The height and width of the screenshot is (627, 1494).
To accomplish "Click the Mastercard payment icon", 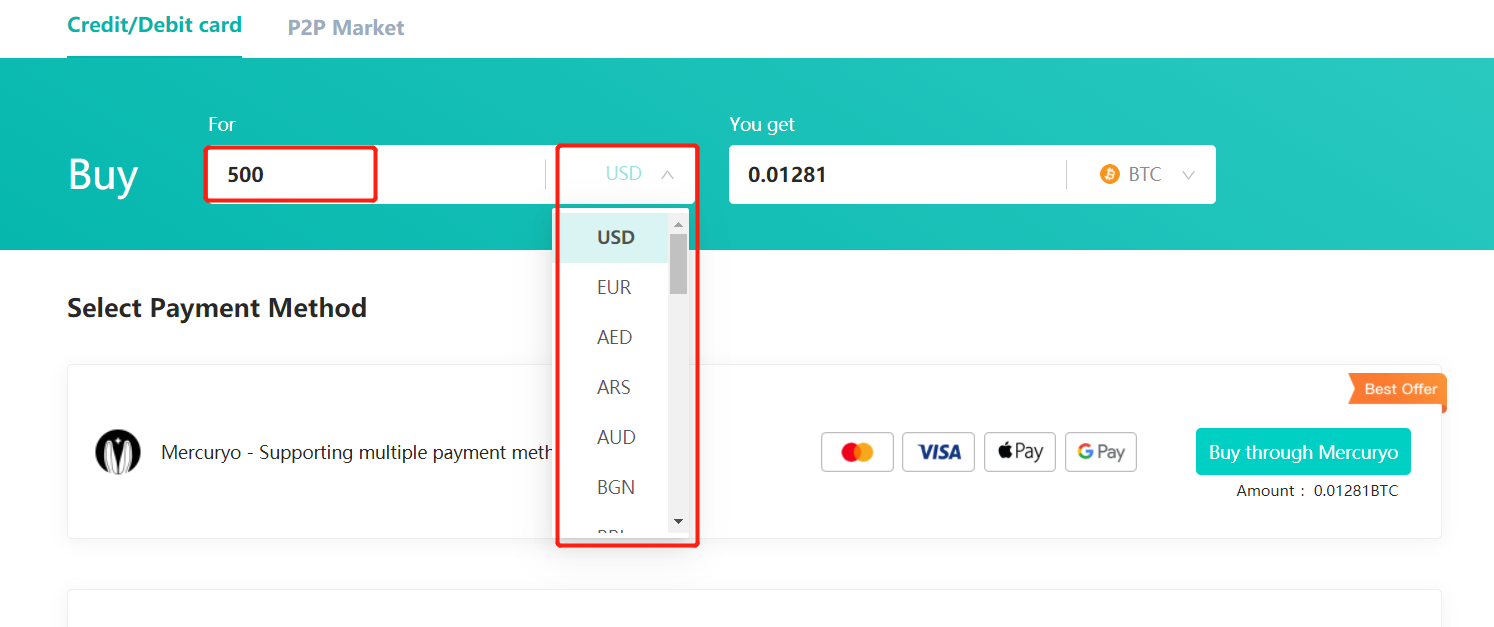I will [857, 452].
